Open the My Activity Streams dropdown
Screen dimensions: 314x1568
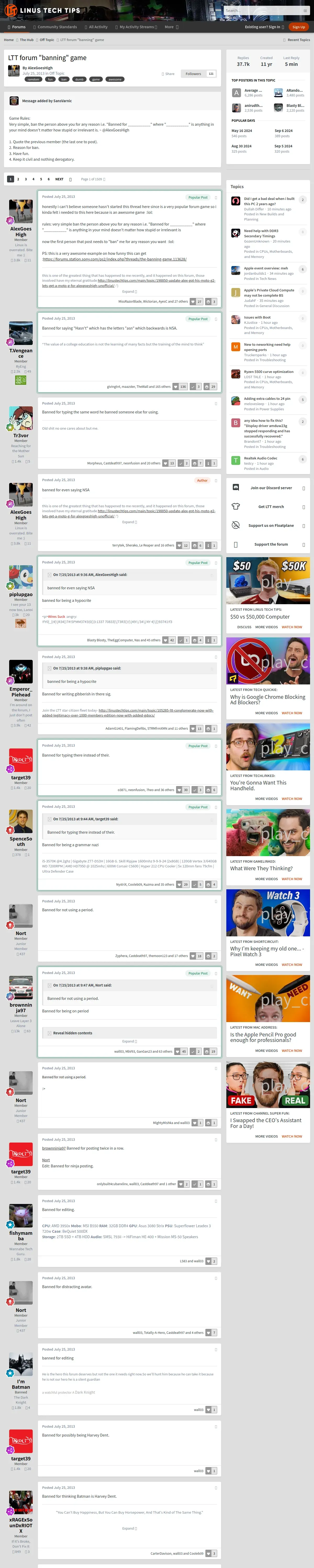137,27
